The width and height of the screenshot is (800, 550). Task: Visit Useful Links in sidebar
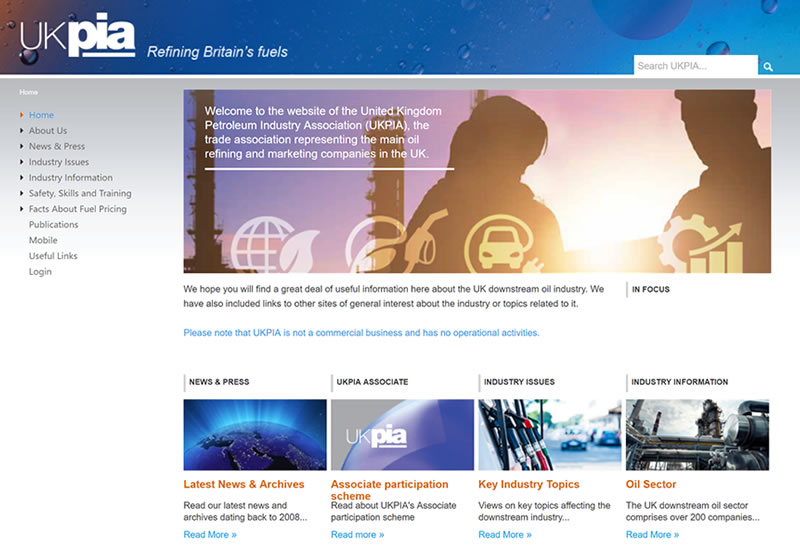pos(53,256)
